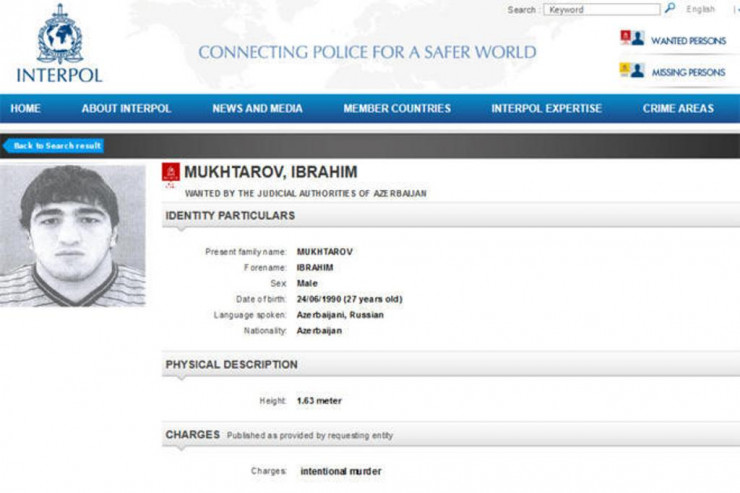740x493 pixels.
Task: Click the red notice icon beside the name heading
Action: coord(170,173)
